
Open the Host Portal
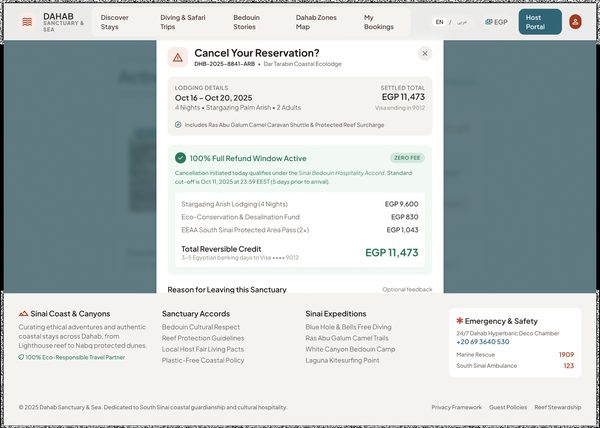click(540, 22)
